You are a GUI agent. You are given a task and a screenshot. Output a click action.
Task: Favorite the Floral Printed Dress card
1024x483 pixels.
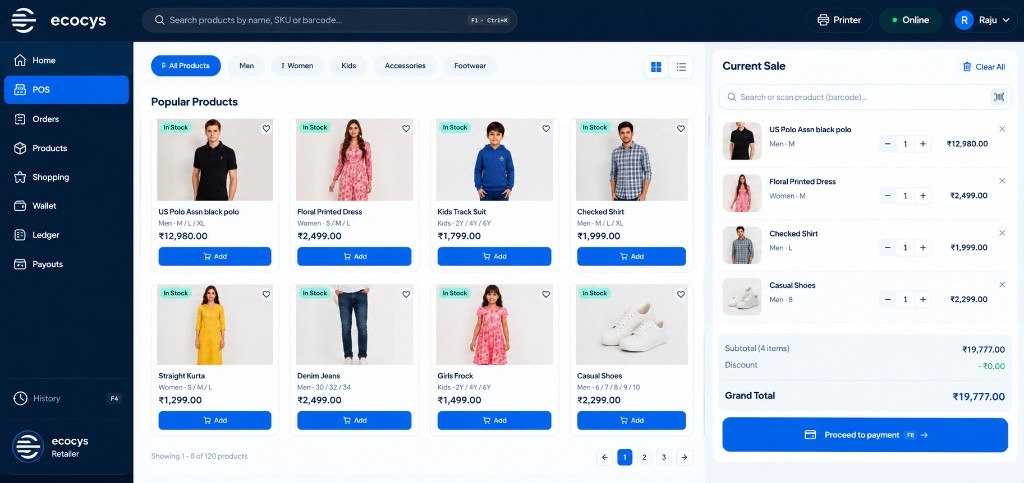pos(406,129)
